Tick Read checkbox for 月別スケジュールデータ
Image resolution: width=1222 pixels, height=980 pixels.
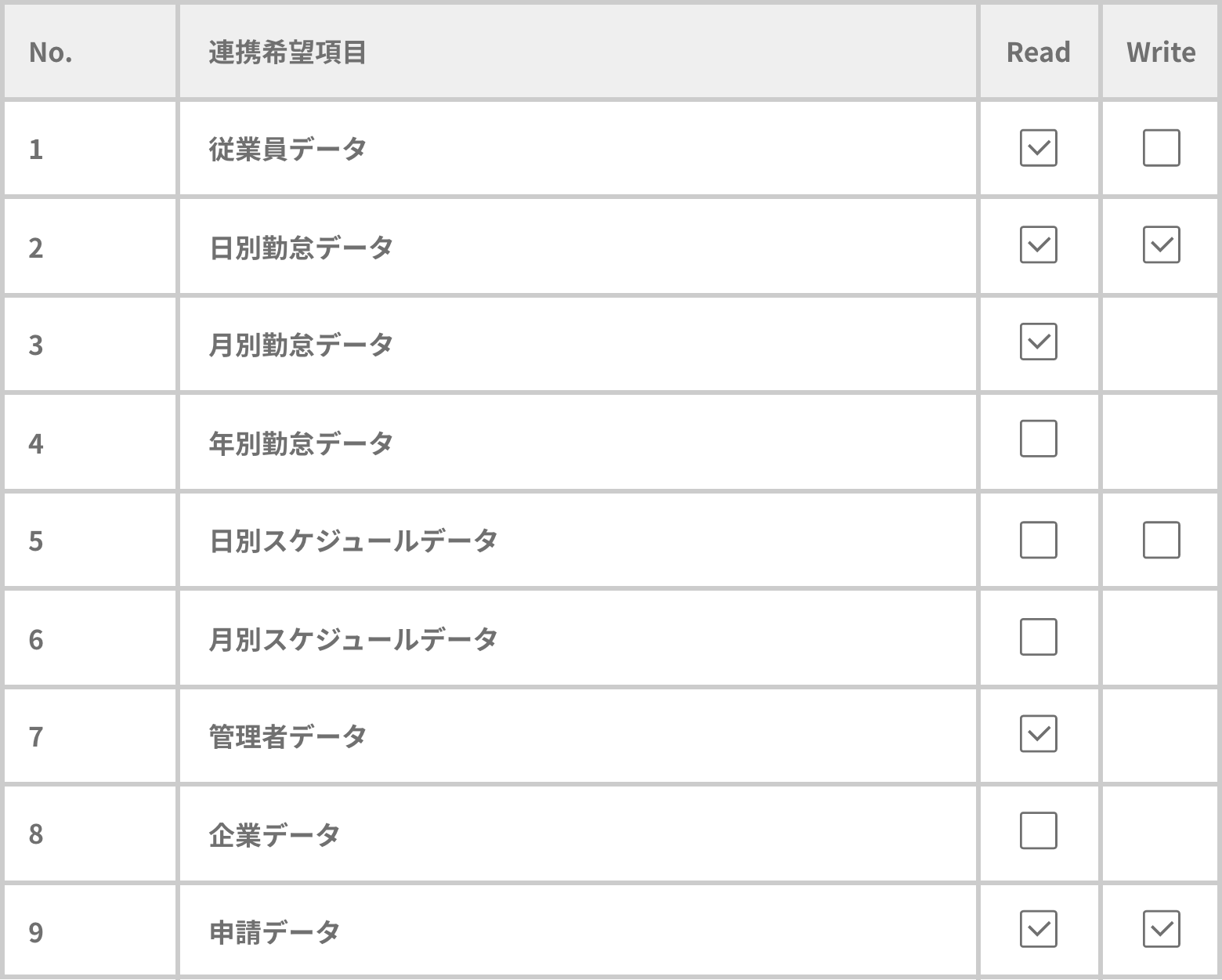[1038, 637]
